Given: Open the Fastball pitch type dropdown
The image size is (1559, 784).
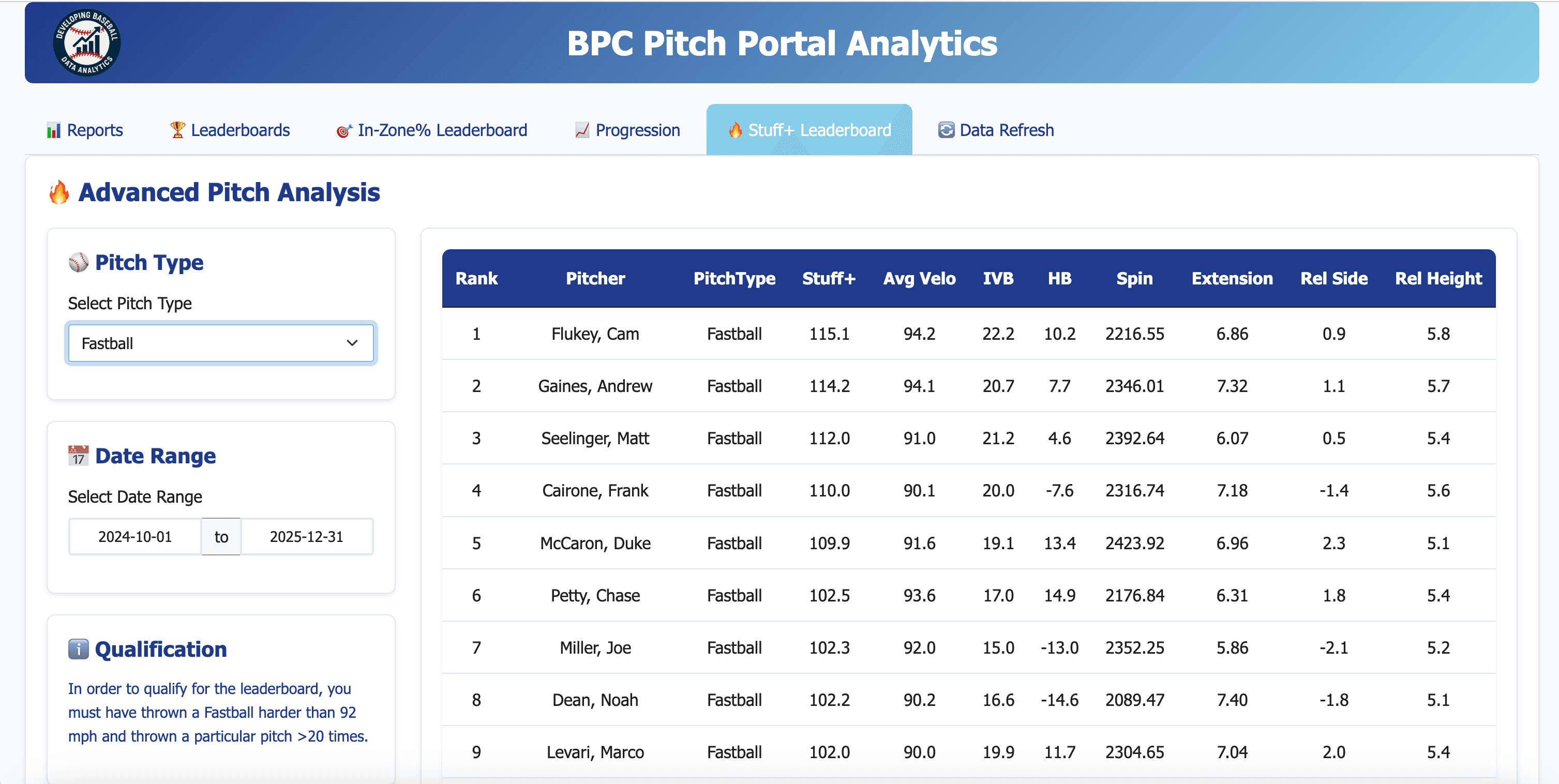Looking at the screenshot, I should (220, 343).
